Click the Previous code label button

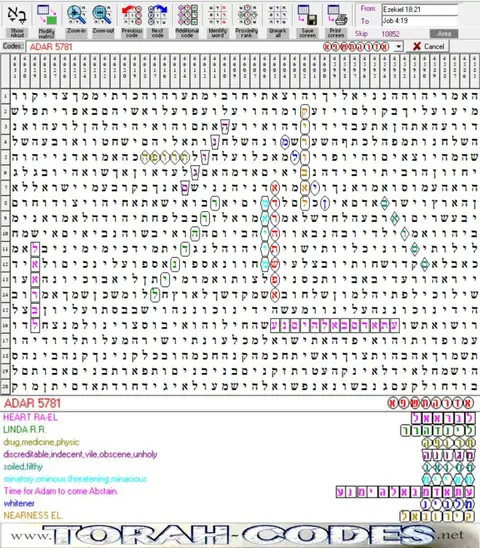point(132,33)
